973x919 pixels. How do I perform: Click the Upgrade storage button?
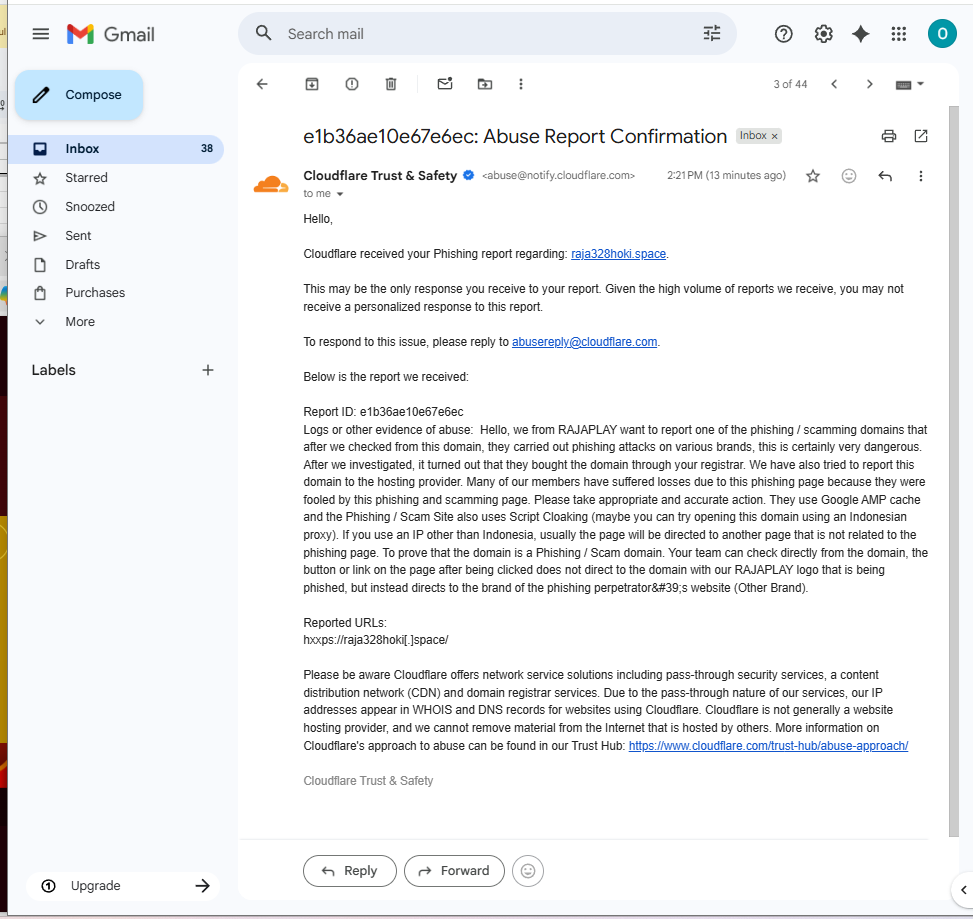[123, 885]
